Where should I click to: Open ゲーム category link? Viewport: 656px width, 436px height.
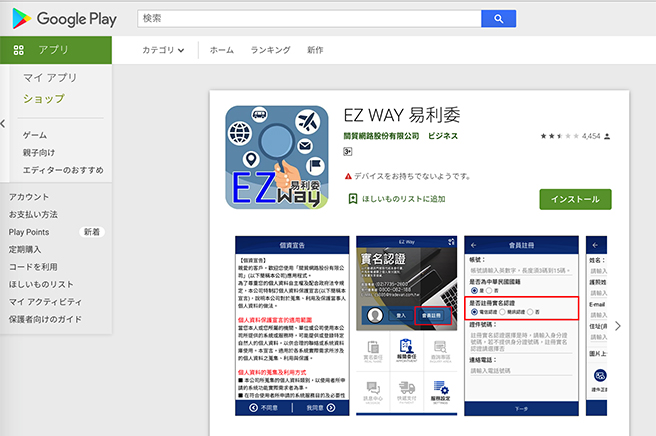[35, 135]
